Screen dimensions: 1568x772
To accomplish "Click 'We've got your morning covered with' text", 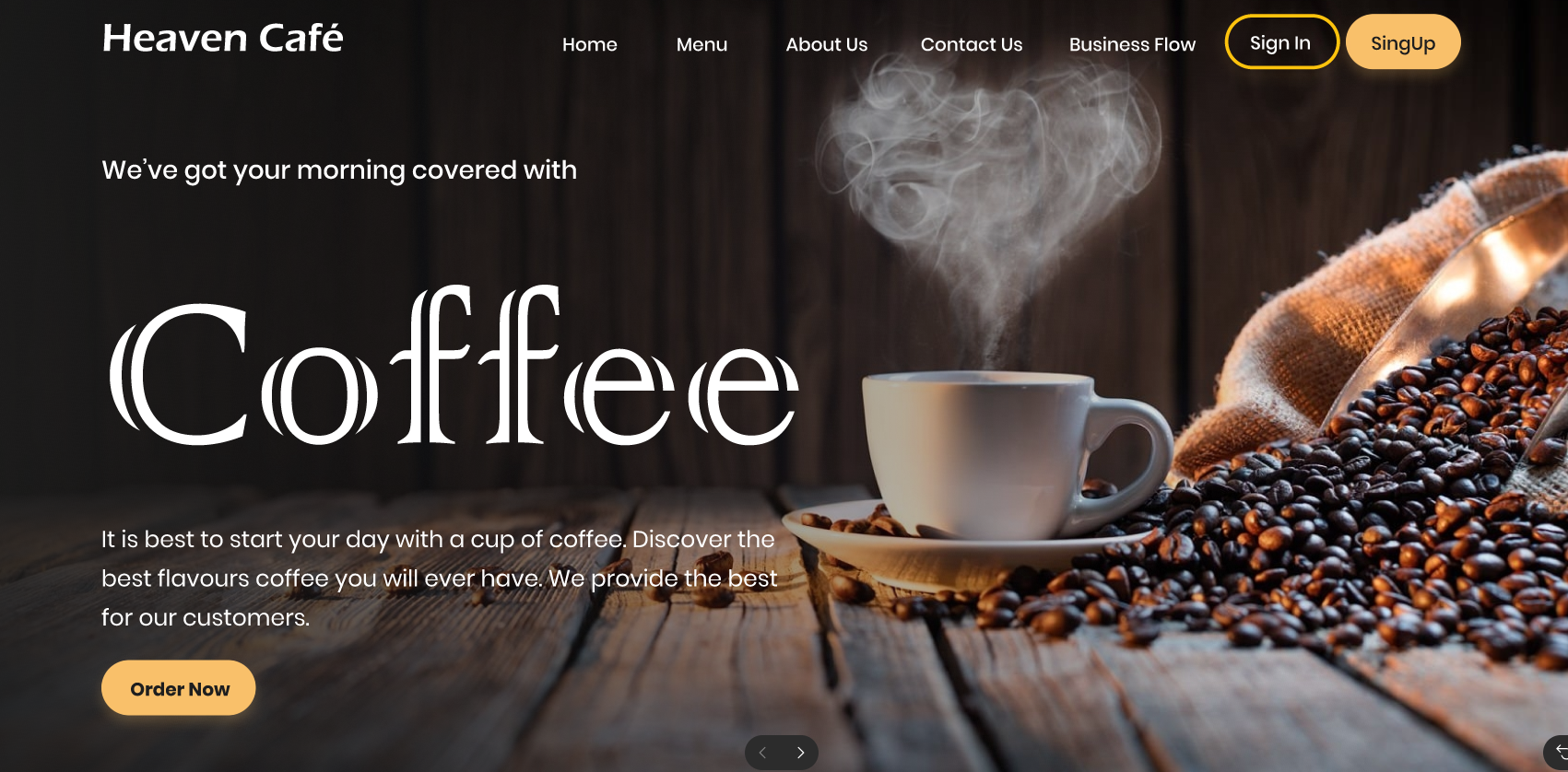I will coord(339,170).
